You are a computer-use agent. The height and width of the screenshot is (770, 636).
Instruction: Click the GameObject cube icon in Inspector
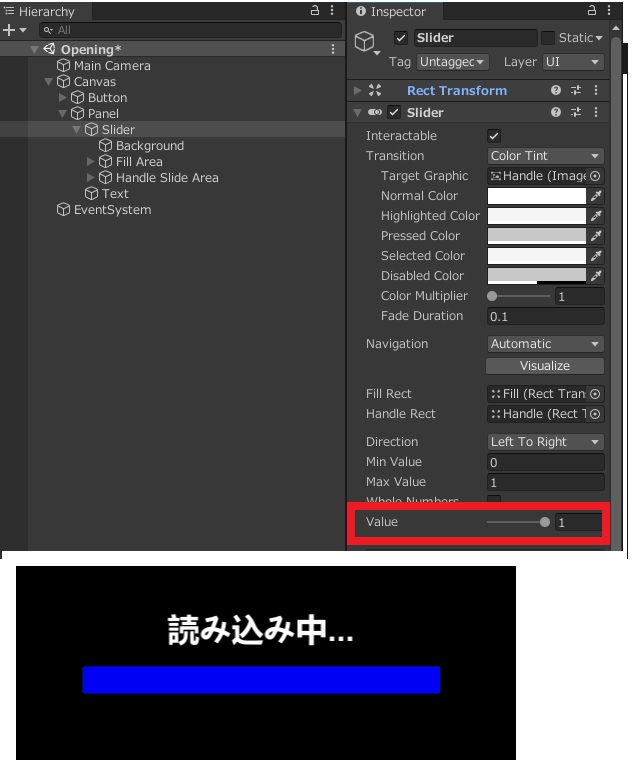tap(365, 41)
